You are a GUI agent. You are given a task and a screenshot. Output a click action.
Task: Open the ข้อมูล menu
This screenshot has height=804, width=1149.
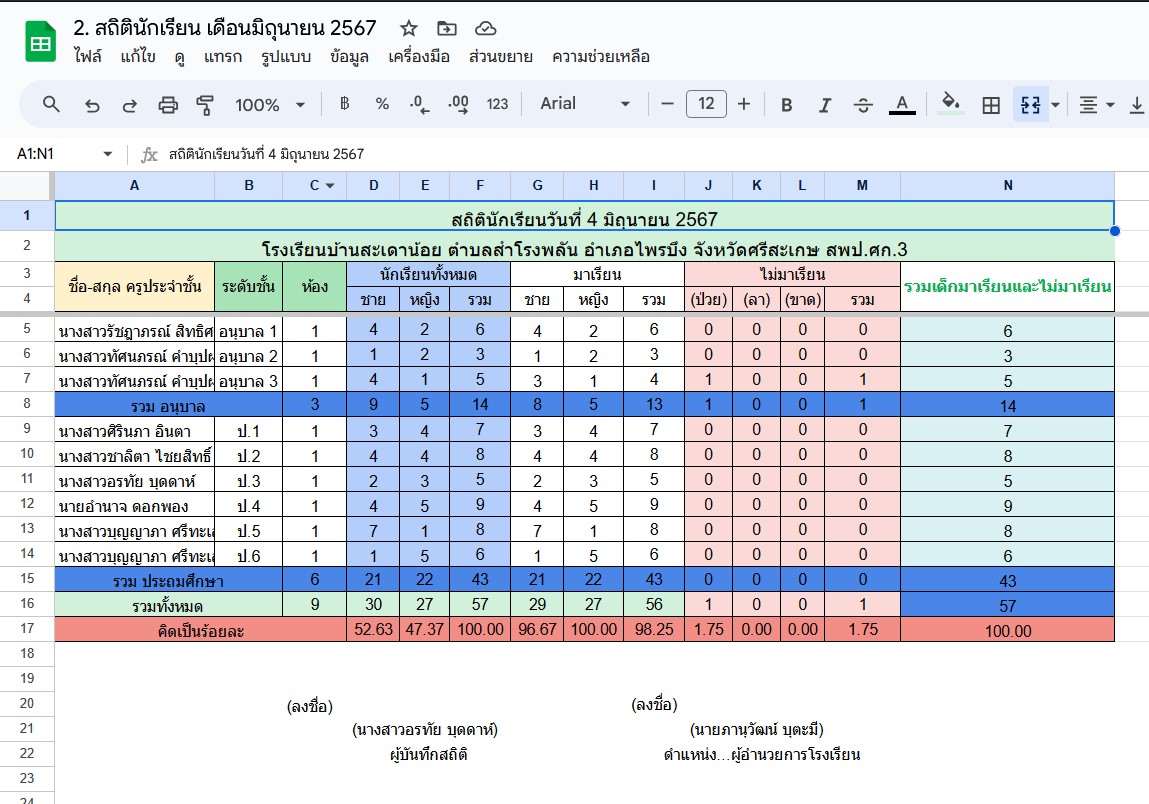[x=349, y=56]
